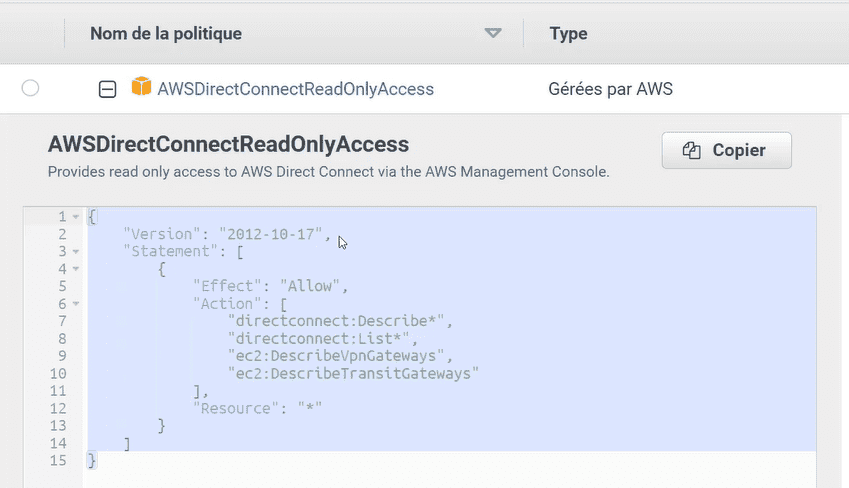Fold the Action array at line 6
Viewport: 849px width, 488px height.
[76, 304]
